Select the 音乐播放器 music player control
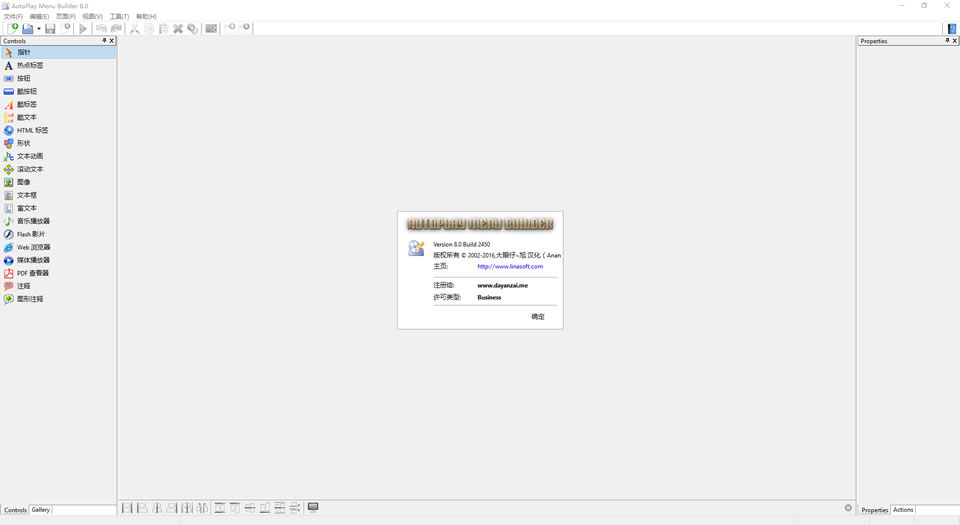This screenshot has height=525, width=960. click(x=58, y=221)
